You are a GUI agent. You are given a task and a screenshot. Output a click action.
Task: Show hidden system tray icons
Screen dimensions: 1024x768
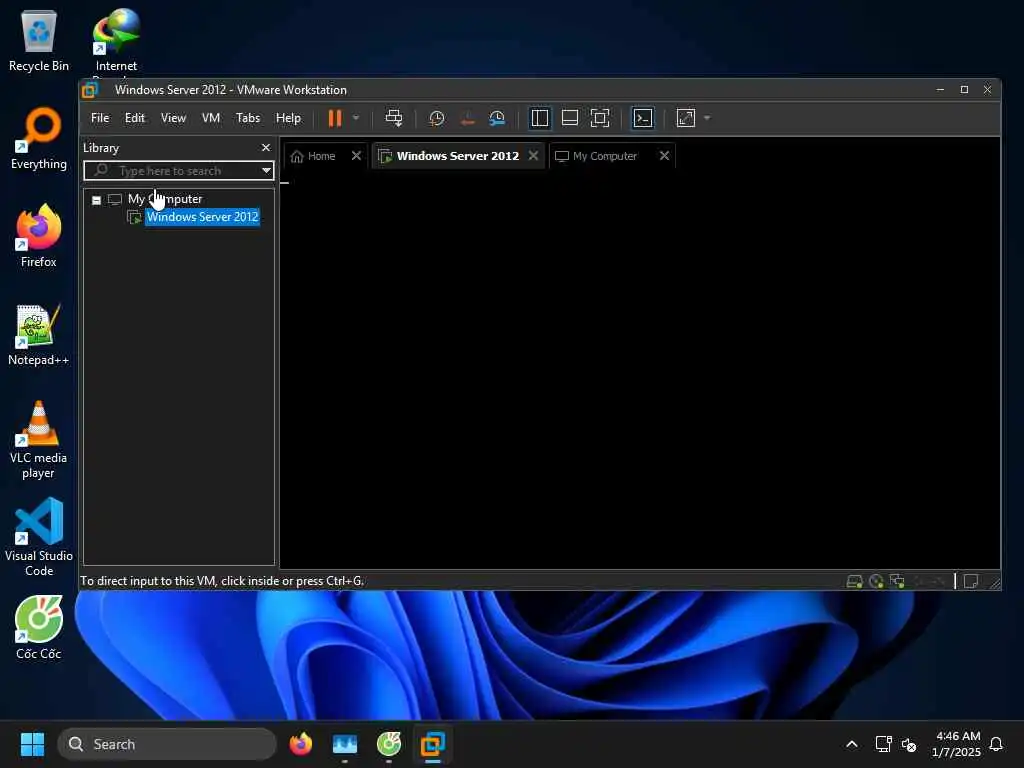(852, 744)
